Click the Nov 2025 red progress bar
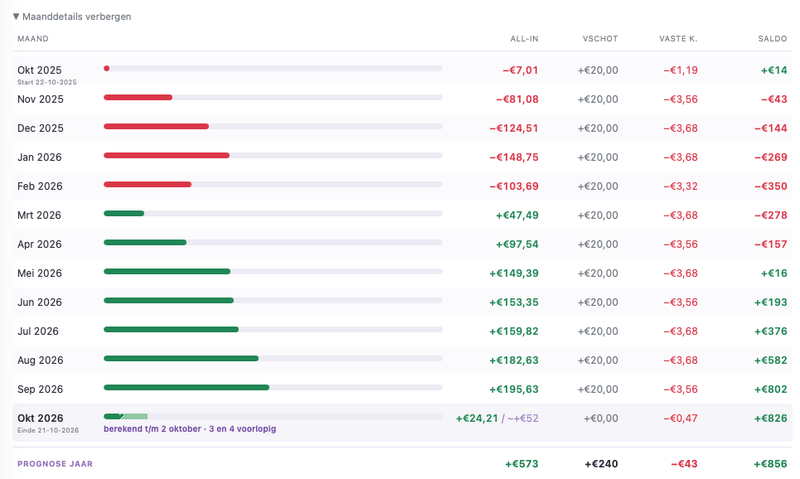 138,97
